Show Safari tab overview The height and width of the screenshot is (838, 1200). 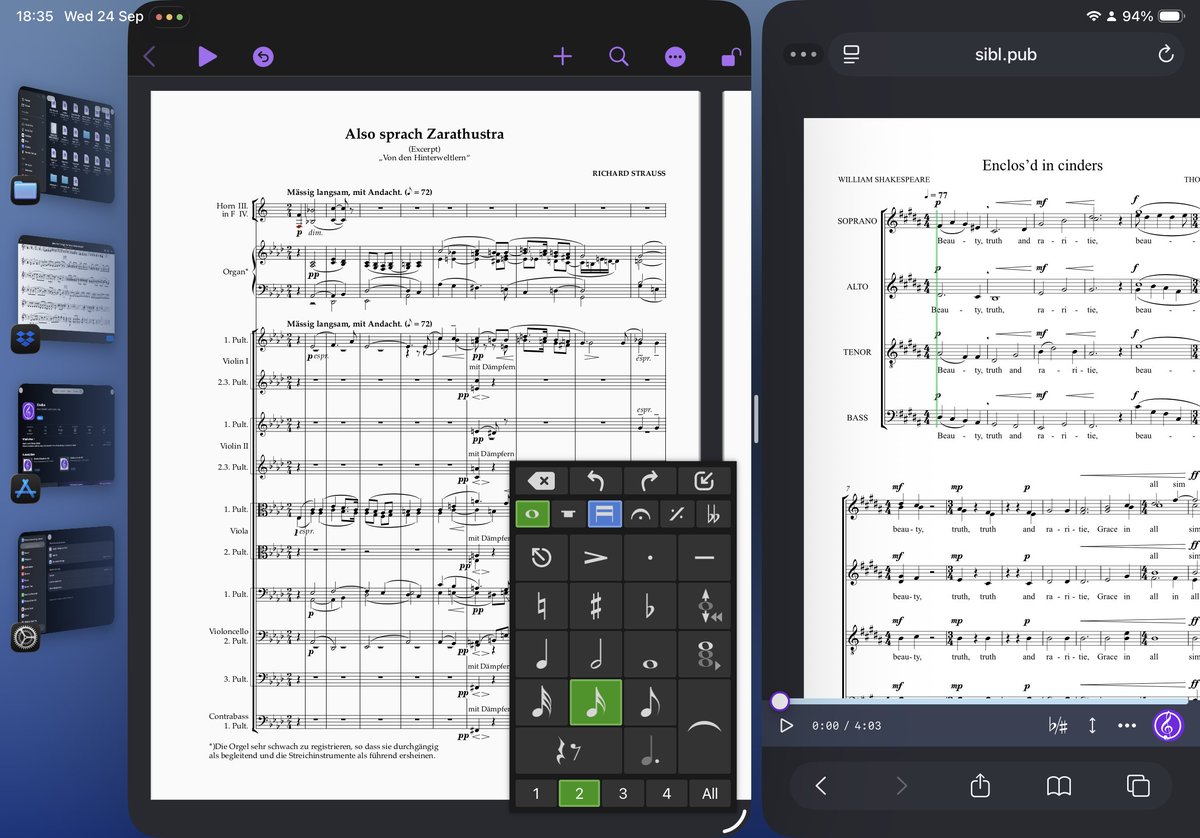(1138, 785)
